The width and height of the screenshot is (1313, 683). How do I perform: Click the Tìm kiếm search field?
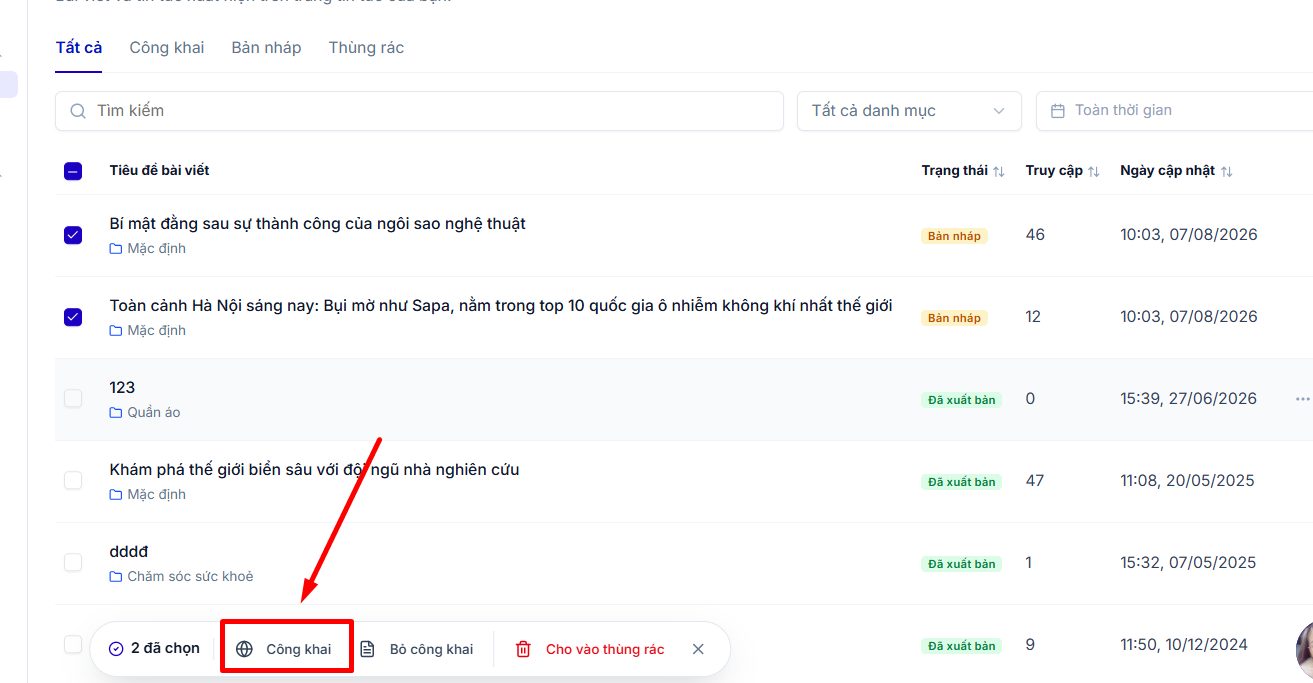pos(419,111)
